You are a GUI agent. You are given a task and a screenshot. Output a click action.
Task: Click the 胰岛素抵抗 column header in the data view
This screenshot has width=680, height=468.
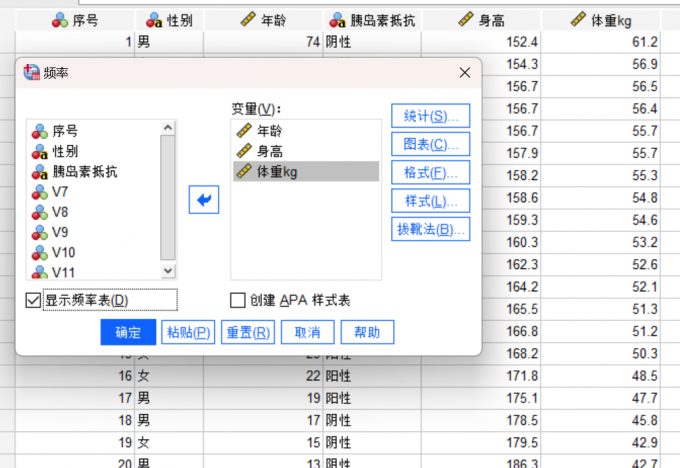click(x=372, y=20)
